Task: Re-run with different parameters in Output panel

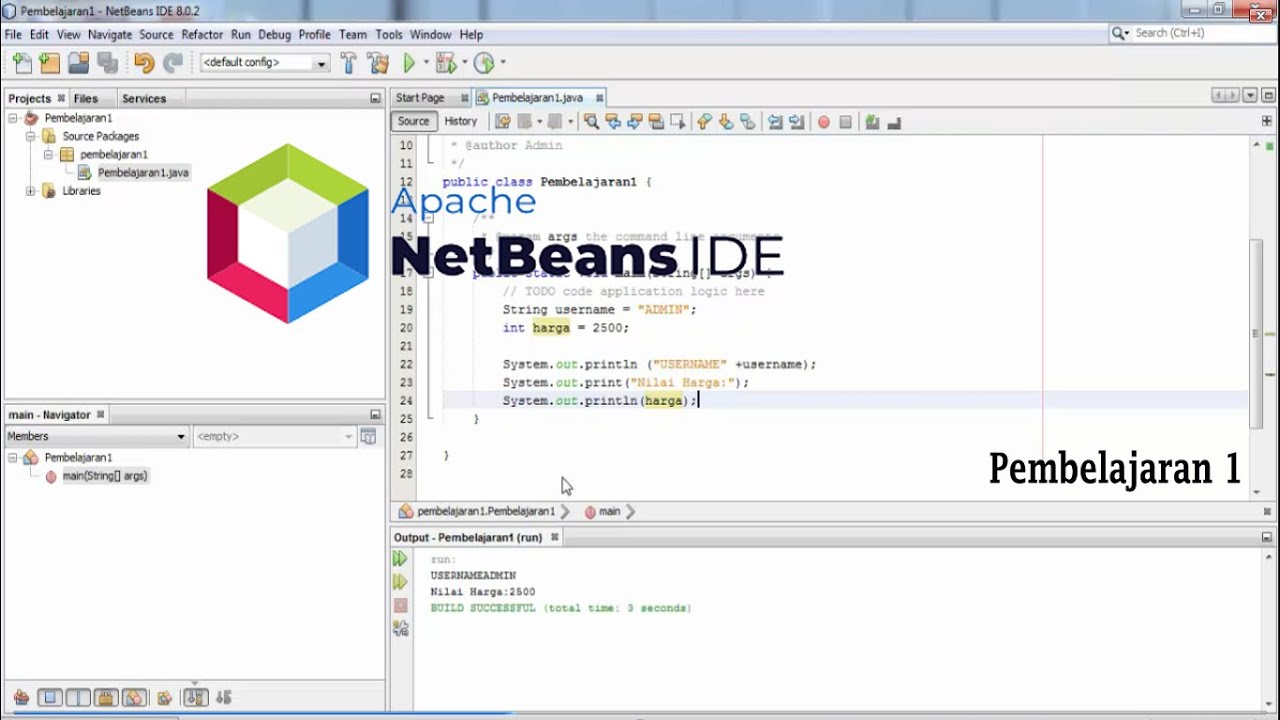Action: (x=400, y=582)
